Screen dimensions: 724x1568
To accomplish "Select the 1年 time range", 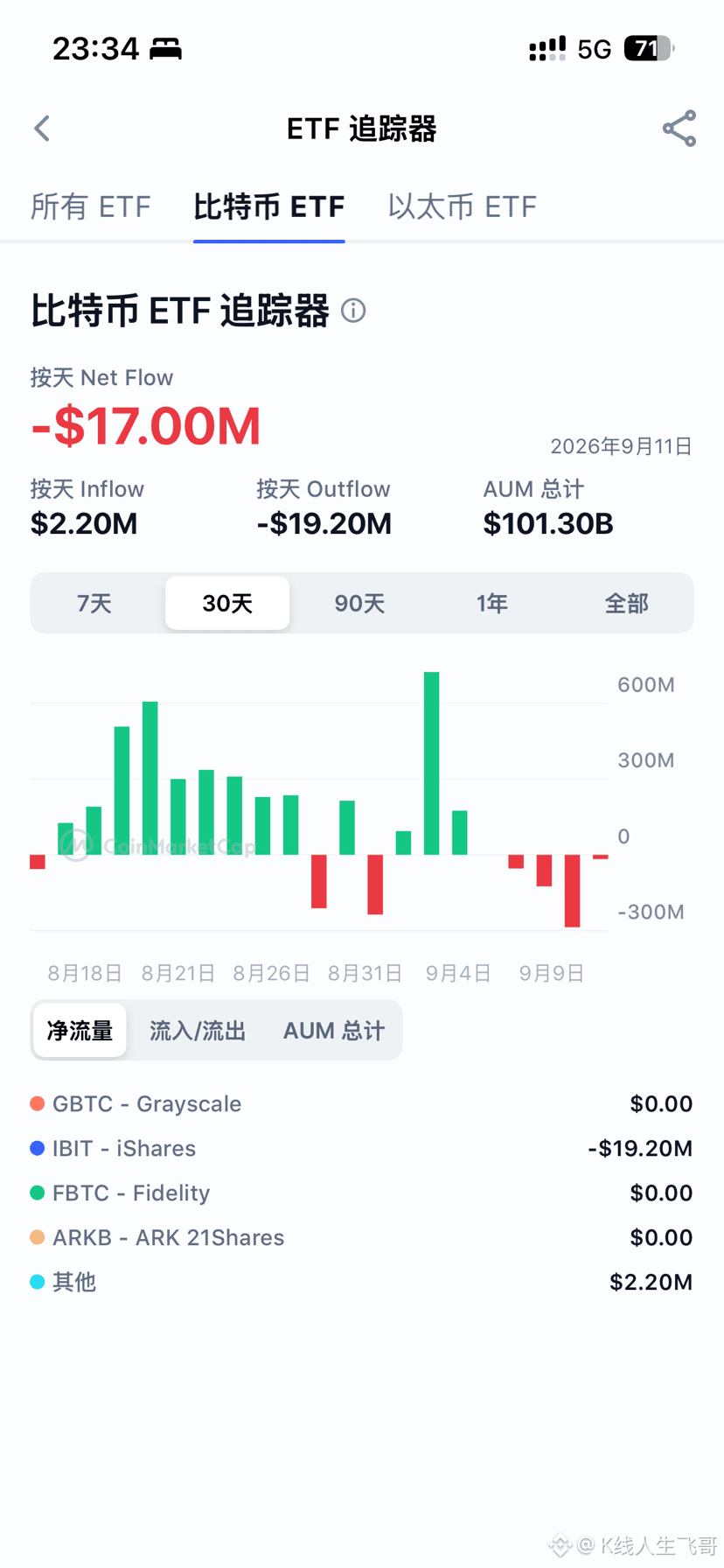I will pos(492,604).
